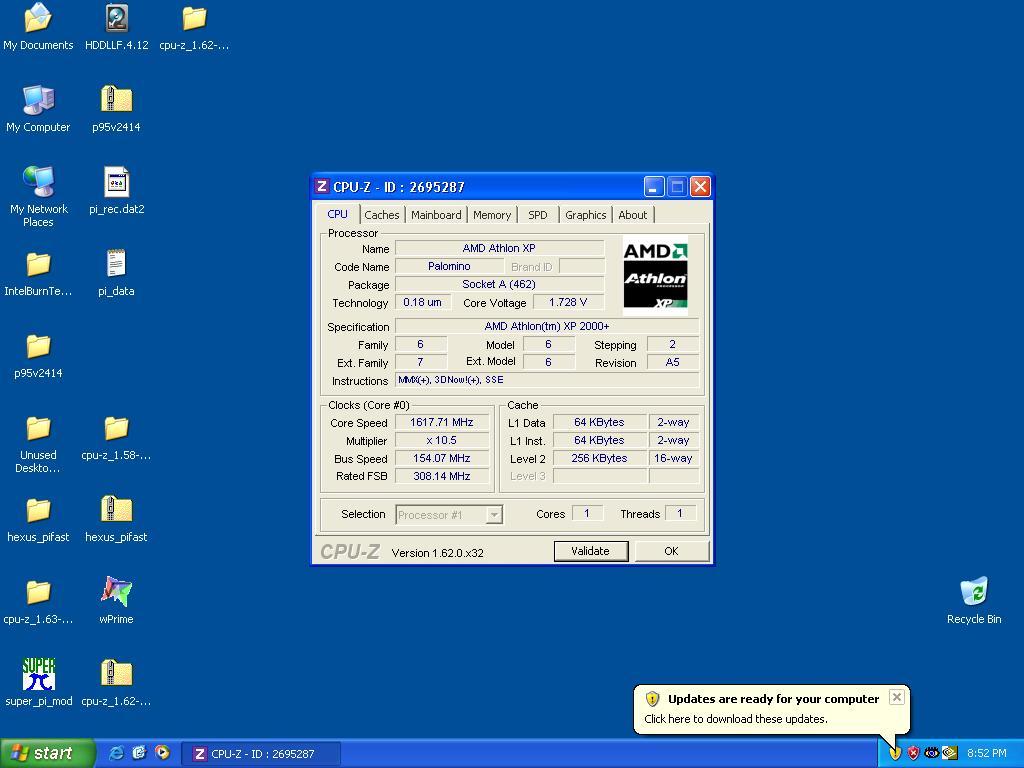Click the Code Name value Palomino
This screenshot has height=768, width=1024.
(x=449, y=266)
